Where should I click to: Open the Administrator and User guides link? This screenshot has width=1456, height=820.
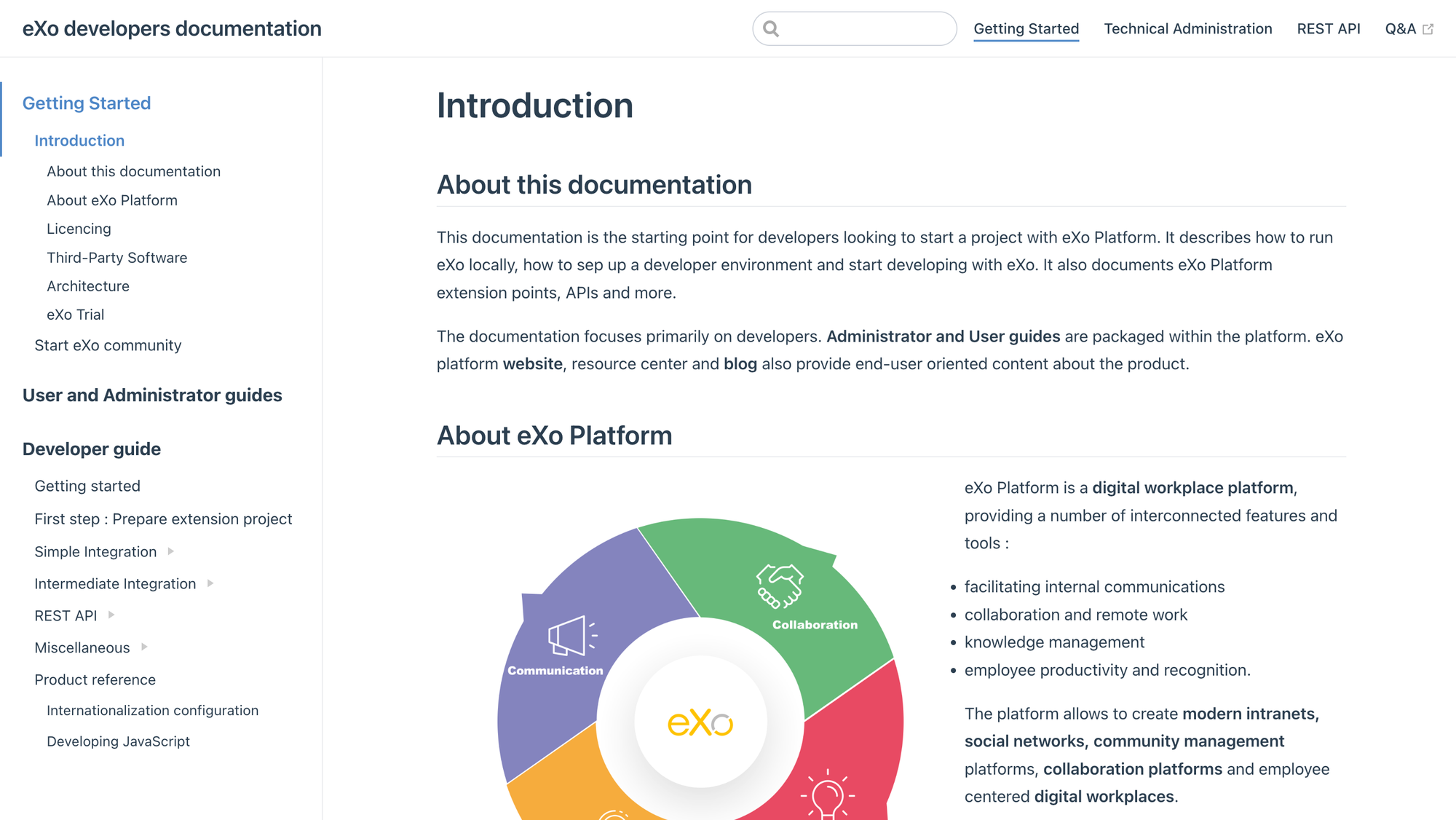[943, 336]
